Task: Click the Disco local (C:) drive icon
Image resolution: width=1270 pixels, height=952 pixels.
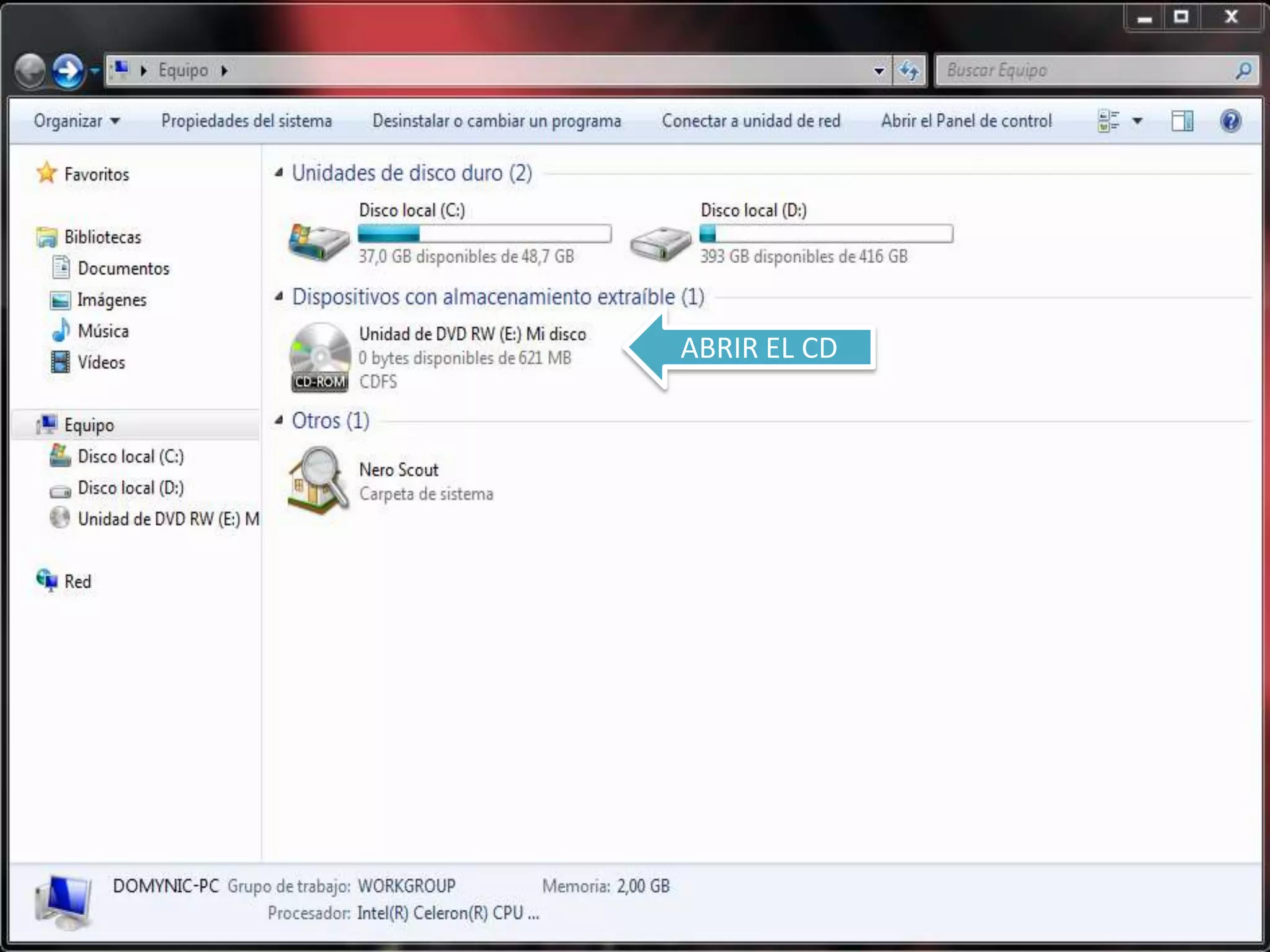Action: point(319,242)
